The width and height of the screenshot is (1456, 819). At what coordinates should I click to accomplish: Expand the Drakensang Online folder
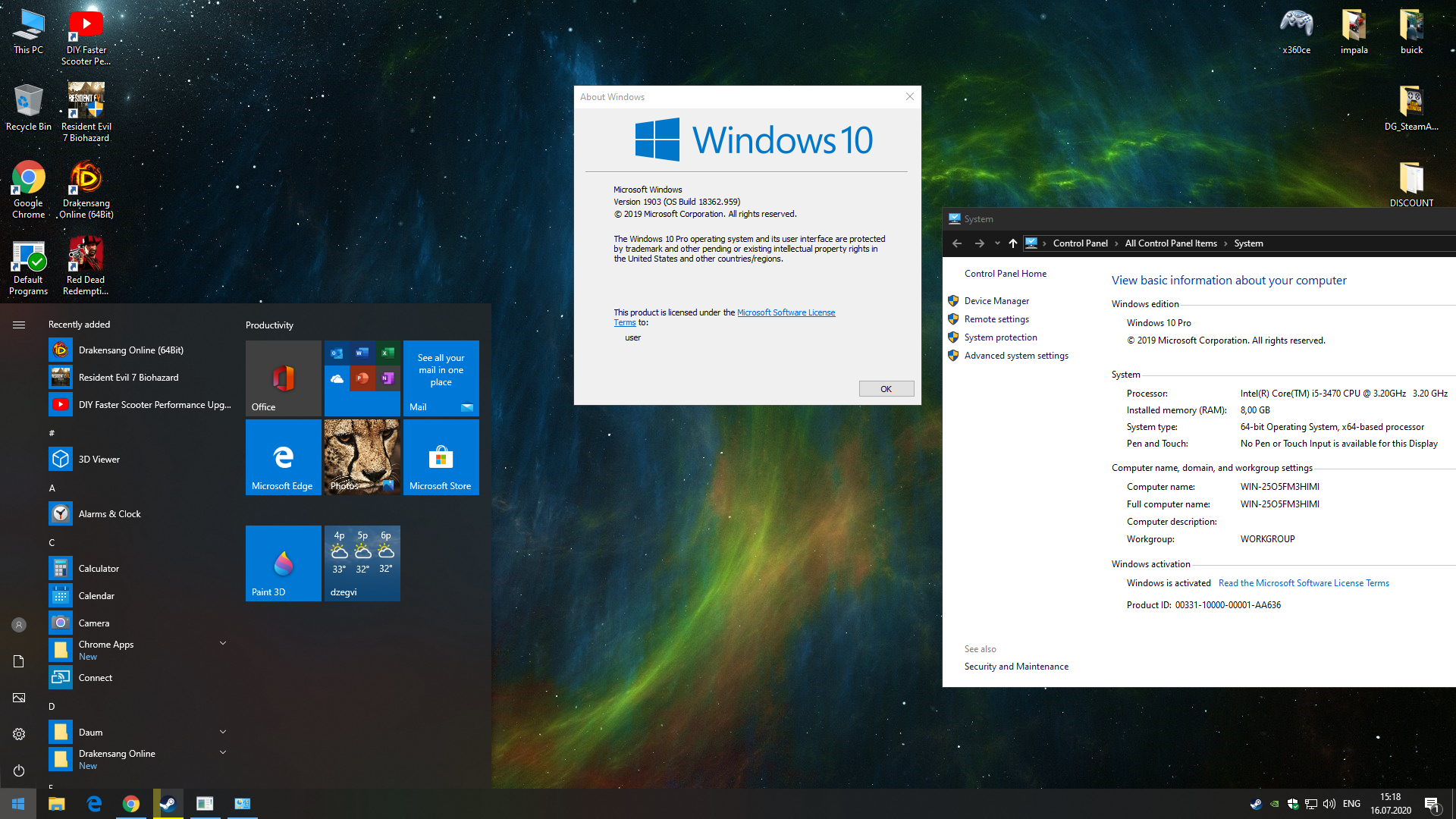point(223,753)
